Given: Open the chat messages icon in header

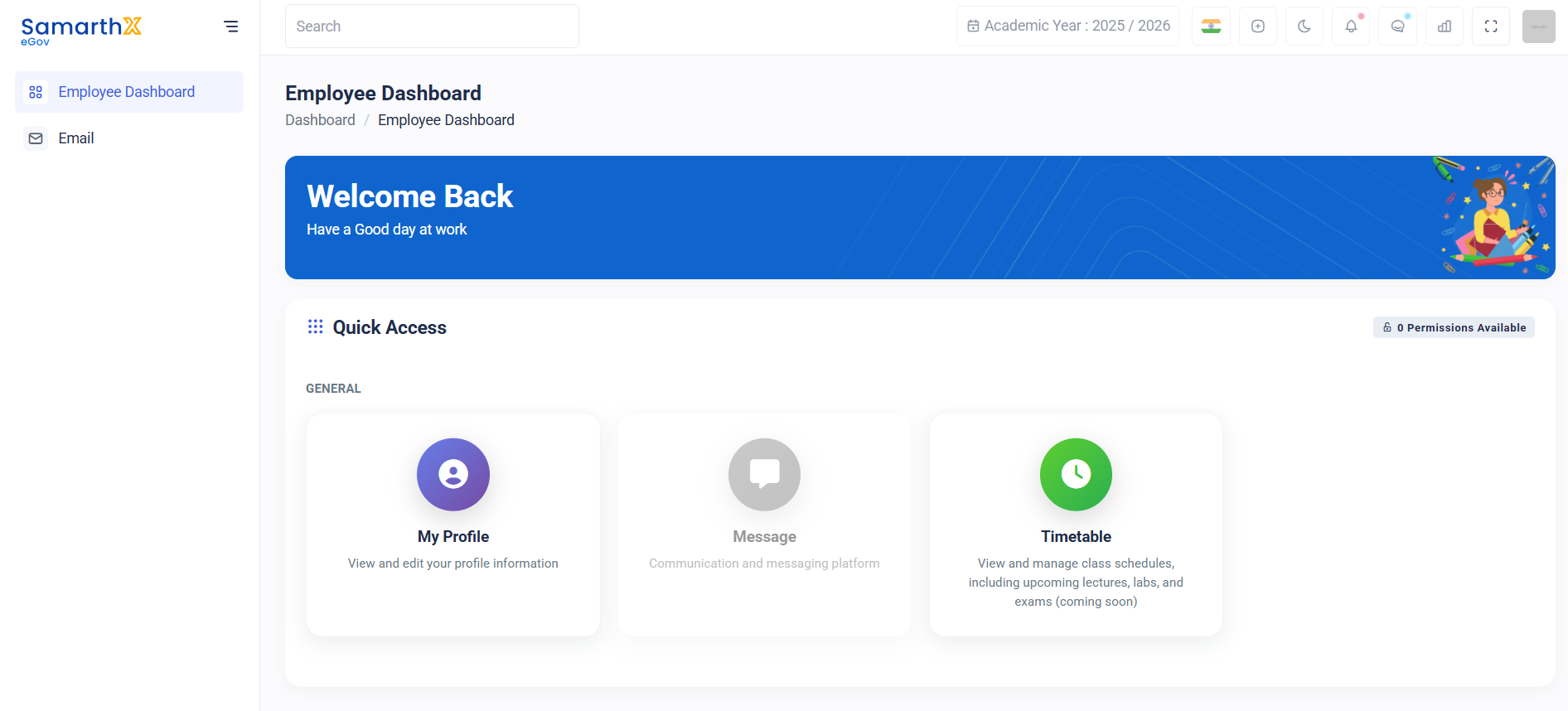Looking at the screenshot, I should 1397,27.
